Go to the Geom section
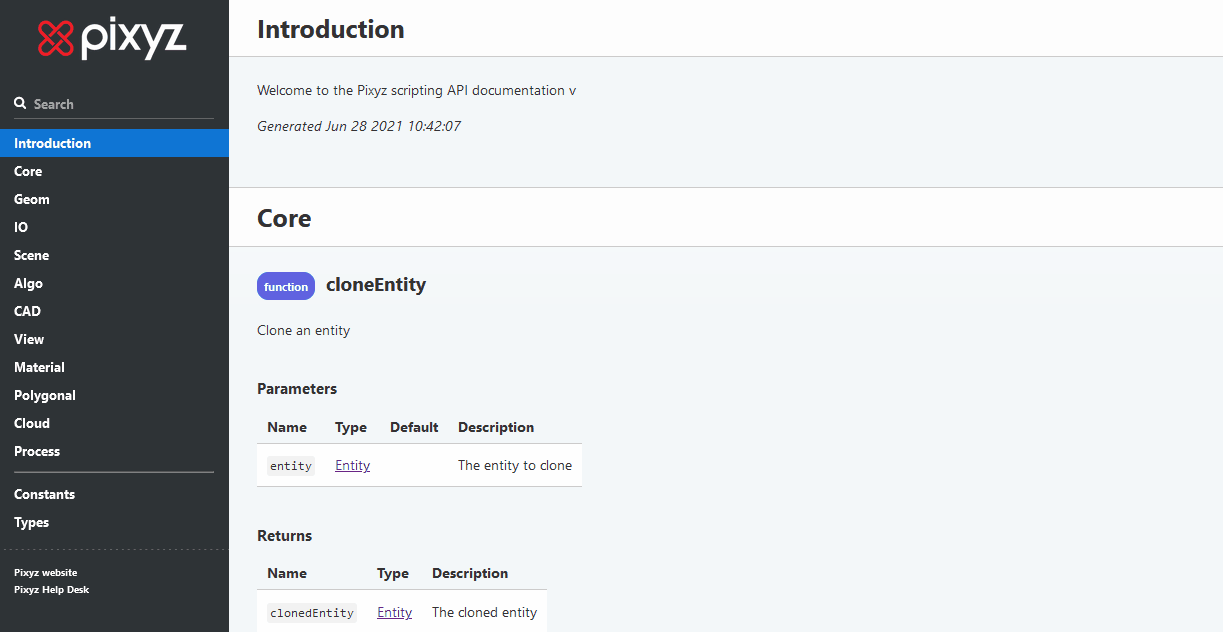The width and height of the screenshot is (1223, 632). (32, 199)
